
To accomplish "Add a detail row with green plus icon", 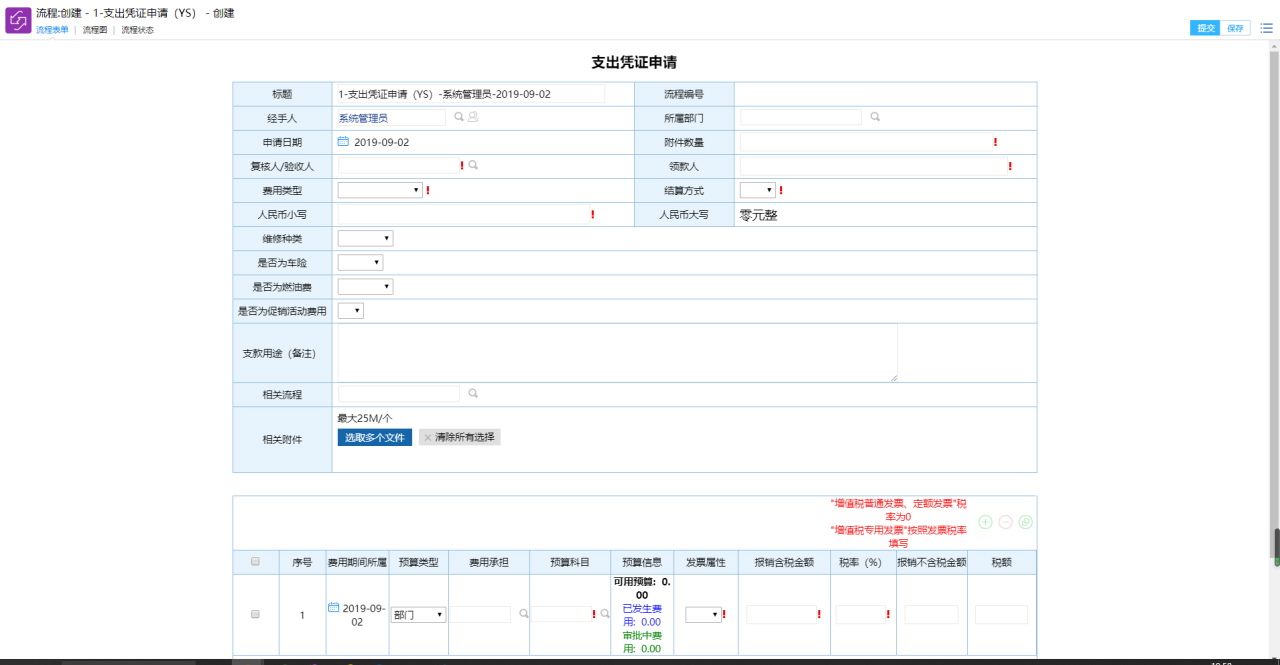I will click(x=985, y=522).
